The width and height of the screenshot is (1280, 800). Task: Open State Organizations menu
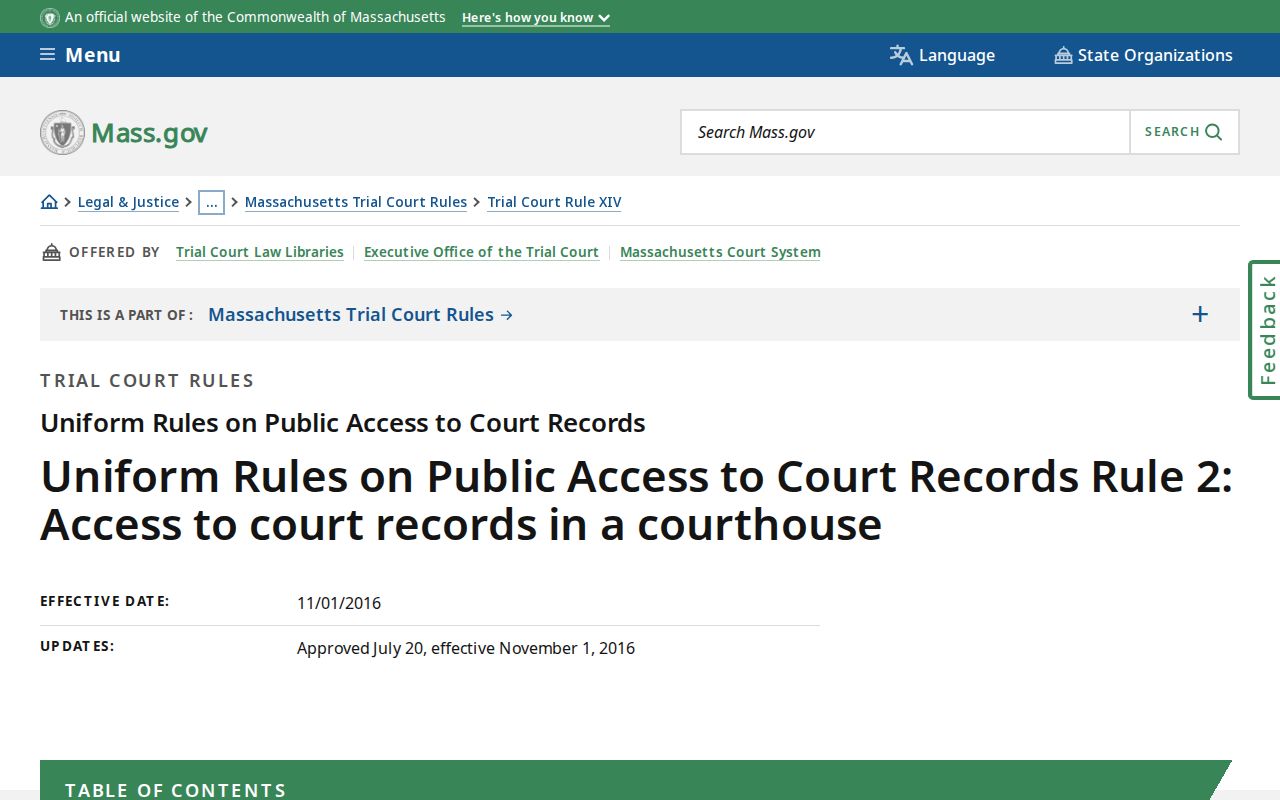pyautogui.click(x=1143, y=55)
